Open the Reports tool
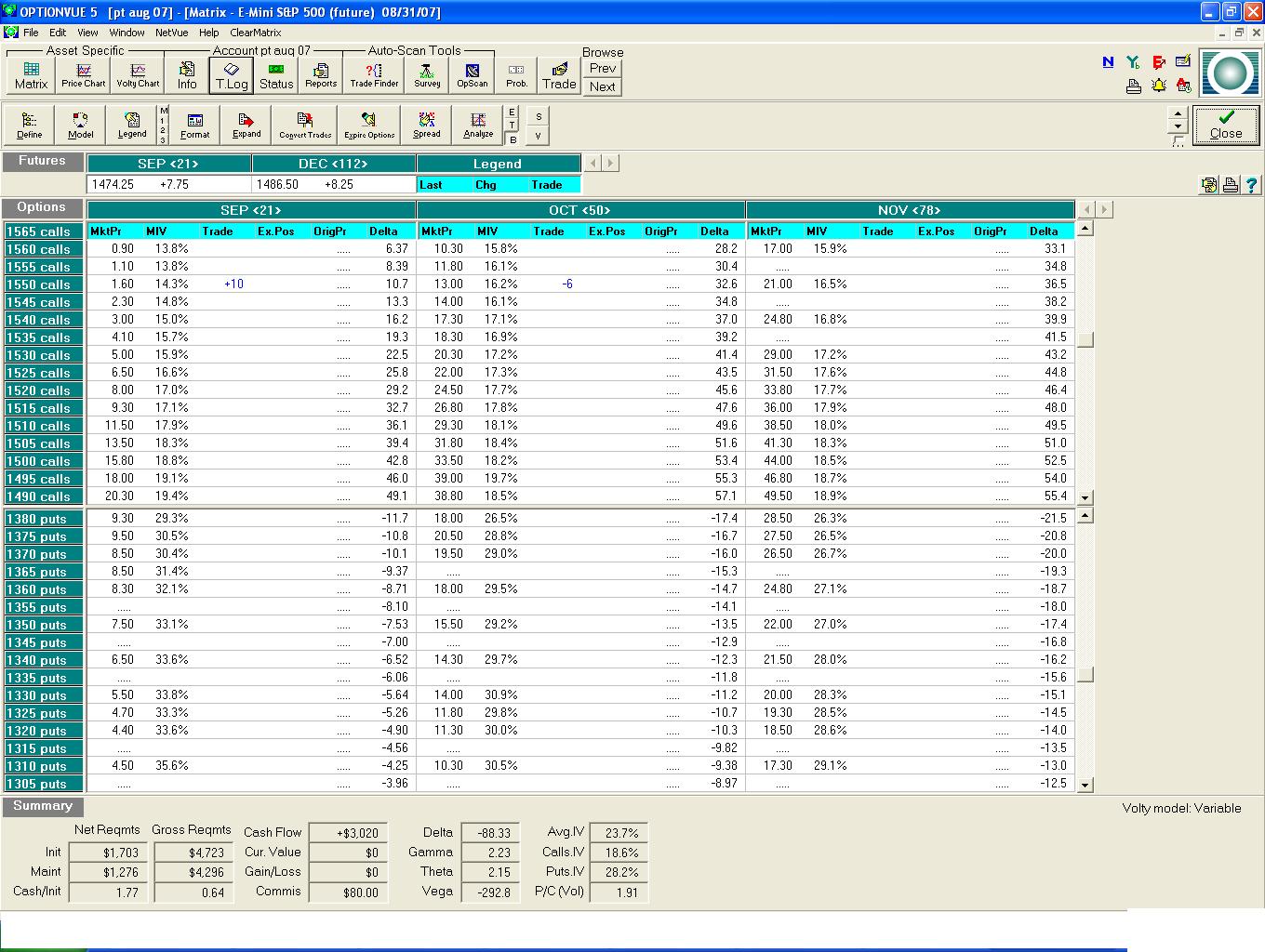 point(321,74)
